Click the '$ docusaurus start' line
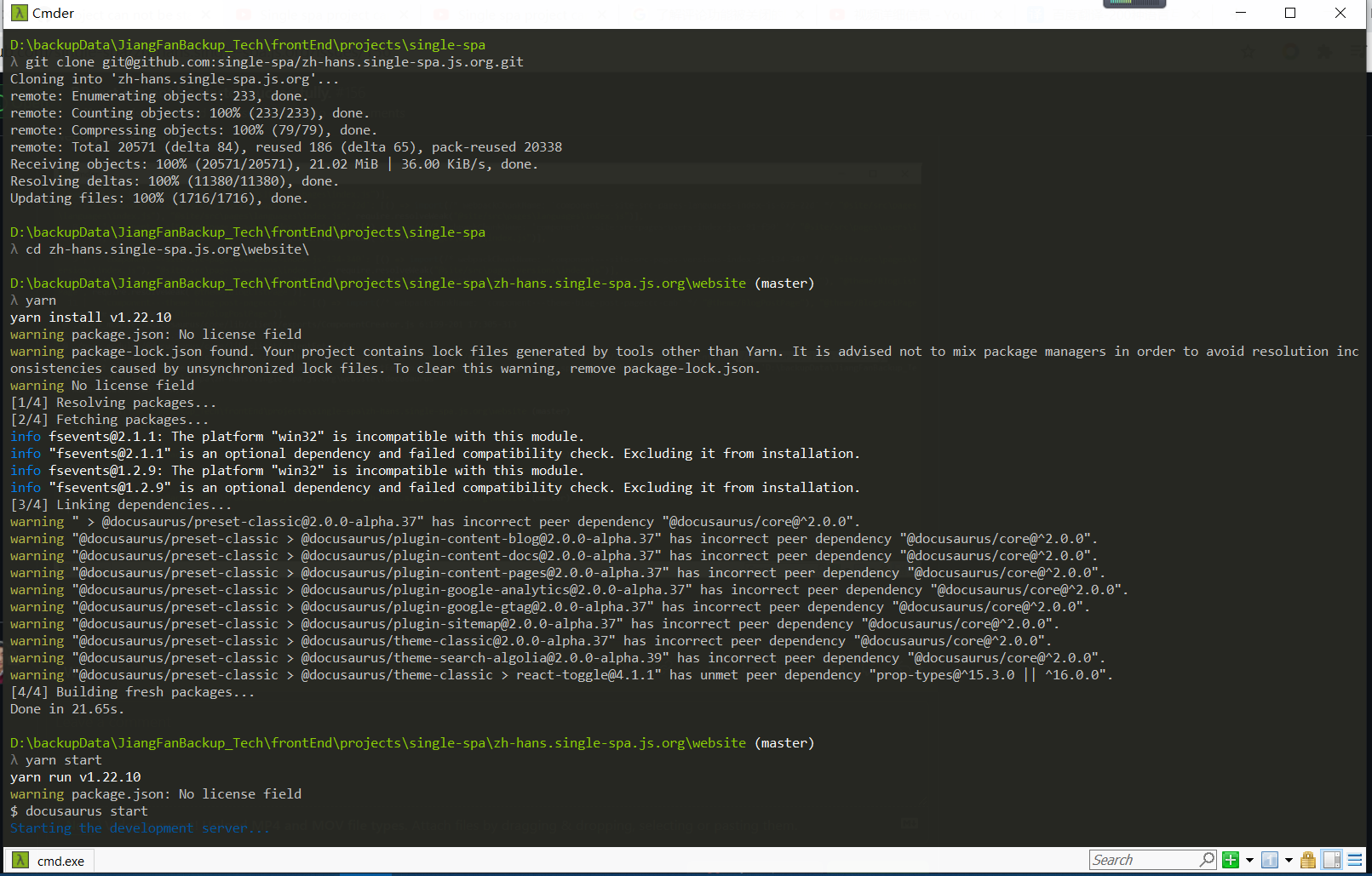This screenshot has width=1372, height=876. point(79,811)
